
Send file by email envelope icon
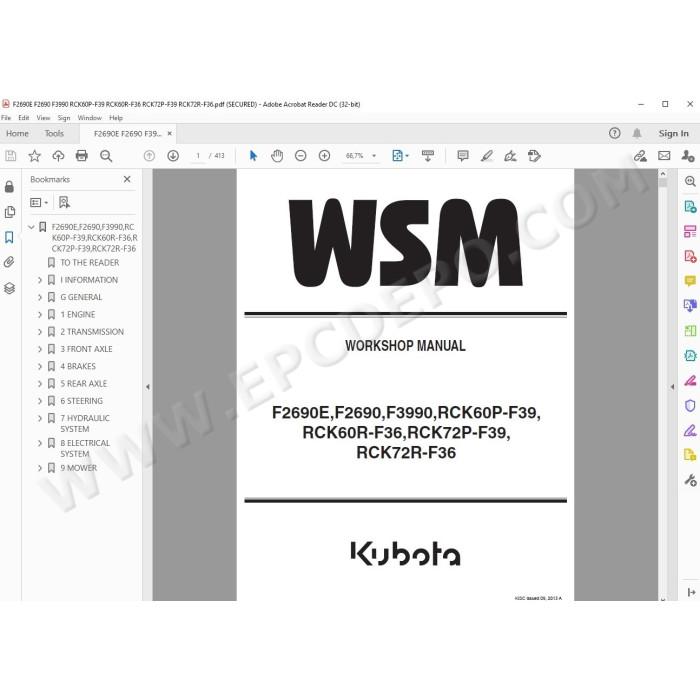pos(664,156)
